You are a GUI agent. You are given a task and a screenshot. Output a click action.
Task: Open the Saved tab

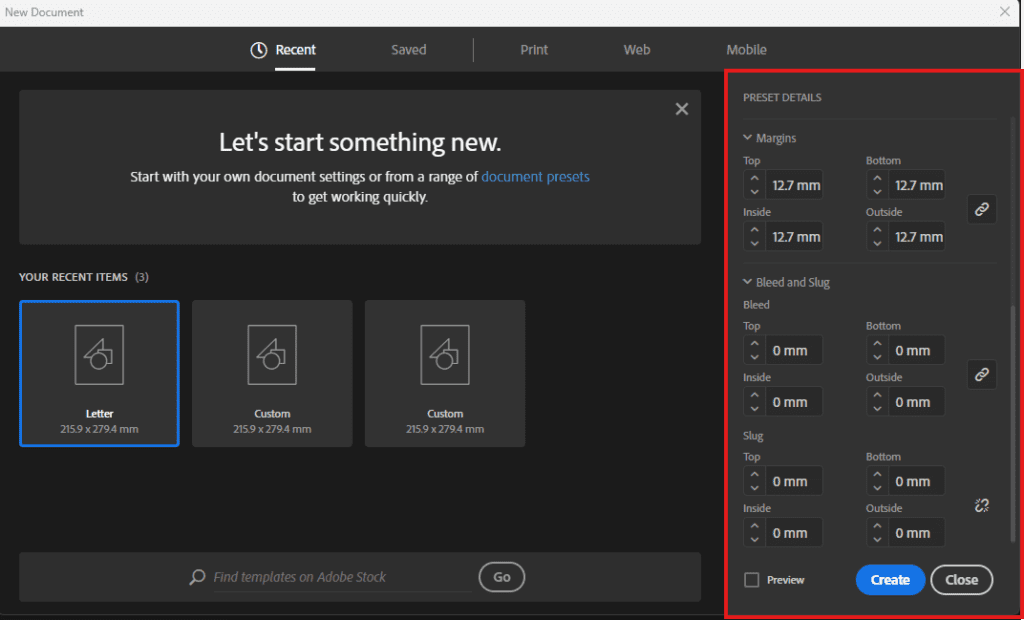(x=408, y=50)
